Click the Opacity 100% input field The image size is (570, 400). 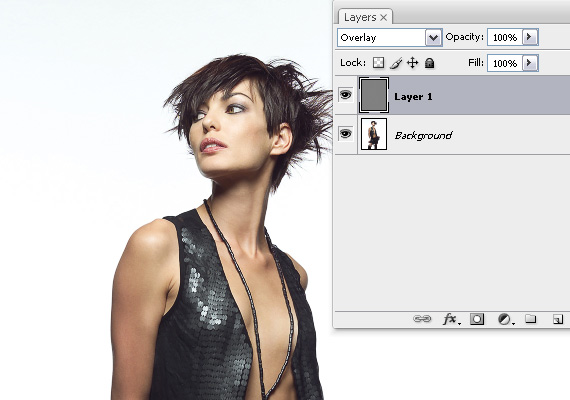click(x=505, y=37)
